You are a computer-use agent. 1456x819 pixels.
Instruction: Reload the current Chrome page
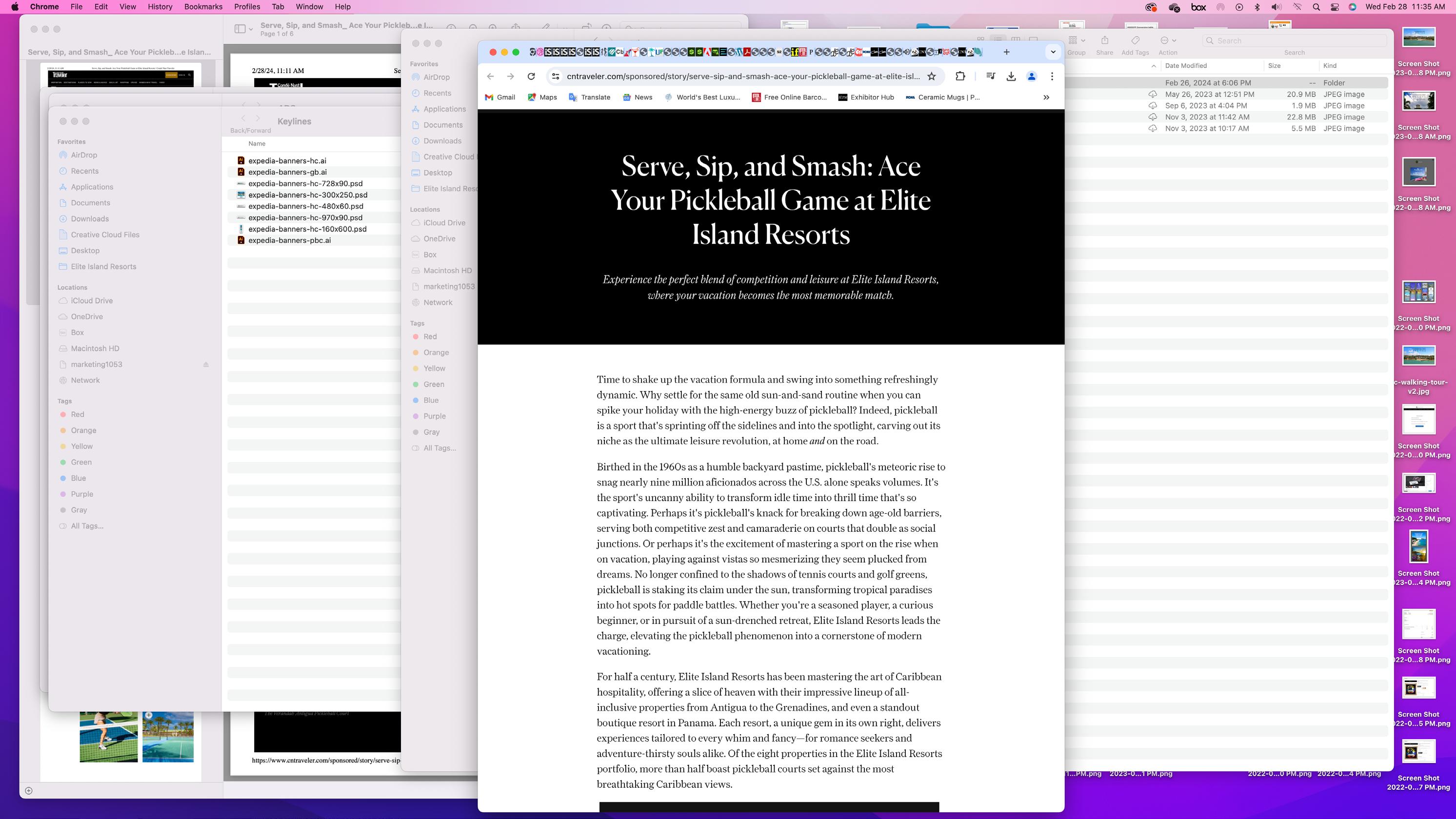click(531, 76)
